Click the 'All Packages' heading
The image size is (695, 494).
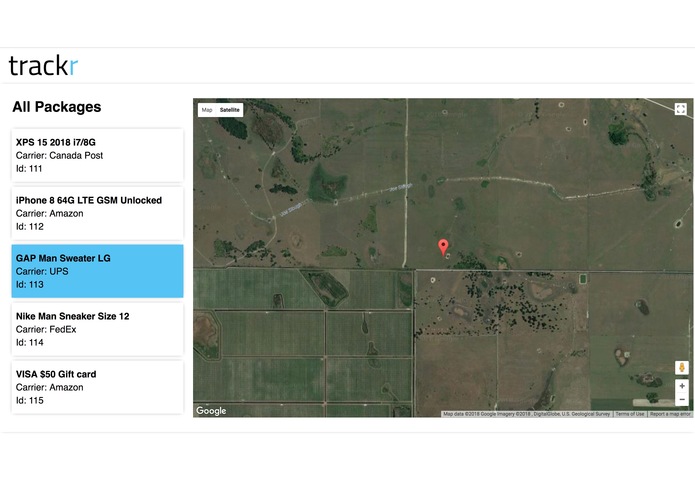pos(57,107)
